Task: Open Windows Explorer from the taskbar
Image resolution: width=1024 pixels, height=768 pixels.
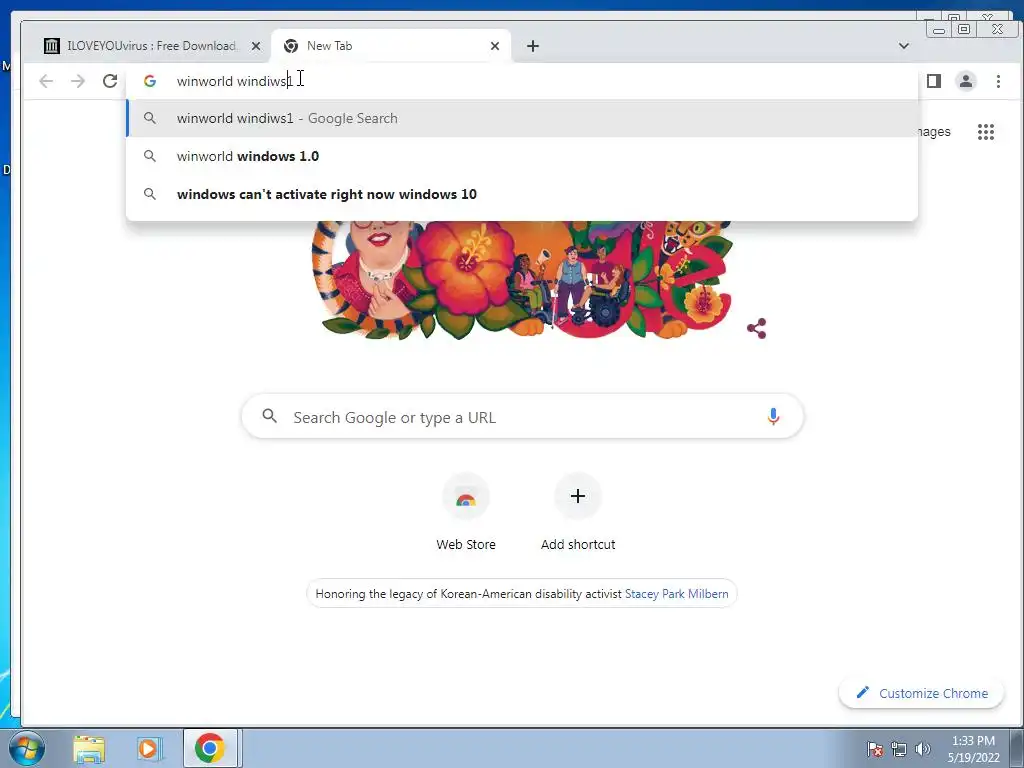Action: tap(89, 748)
